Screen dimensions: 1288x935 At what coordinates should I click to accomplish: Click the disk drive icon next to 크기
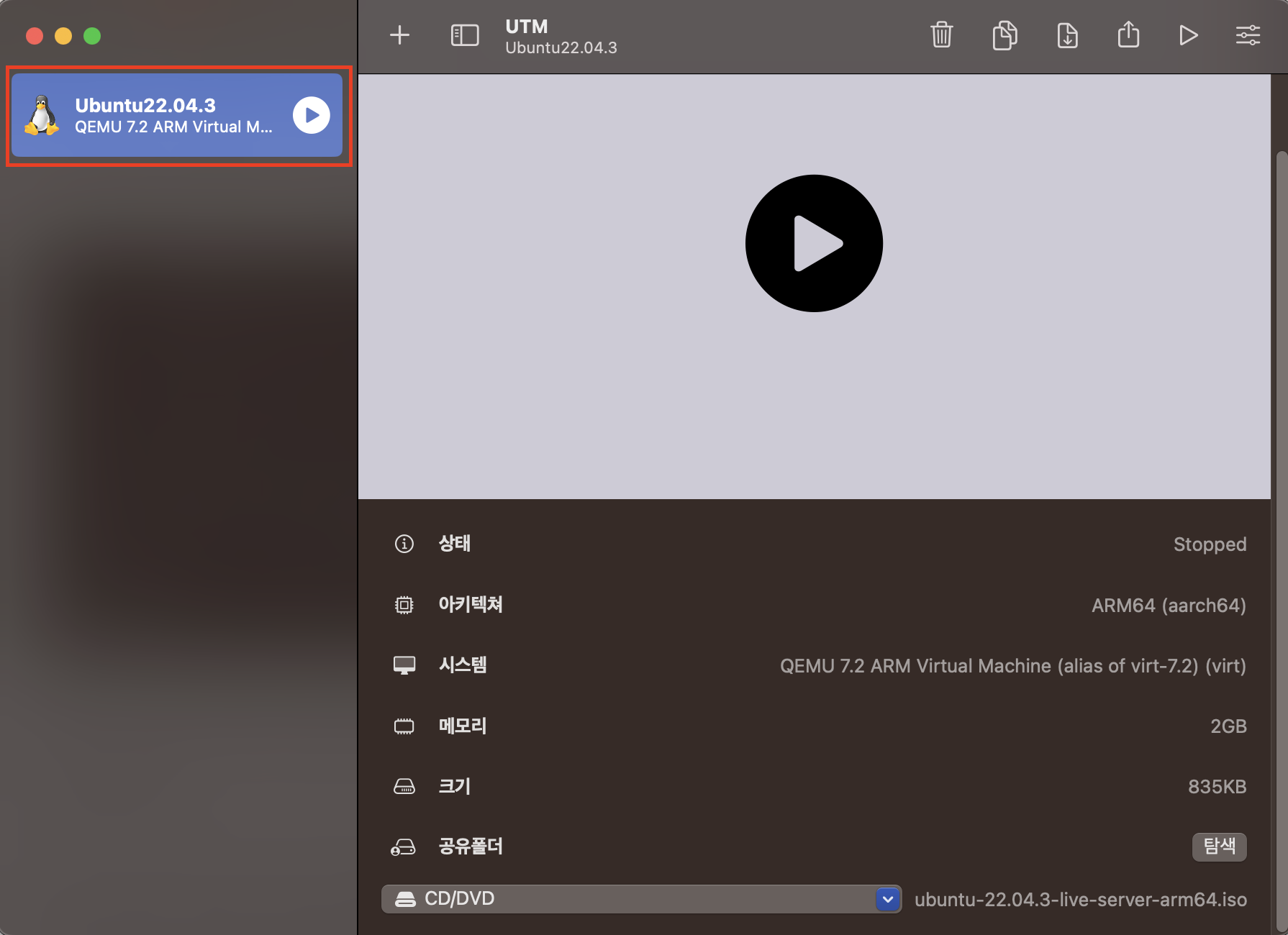click(x=404, y=787)
